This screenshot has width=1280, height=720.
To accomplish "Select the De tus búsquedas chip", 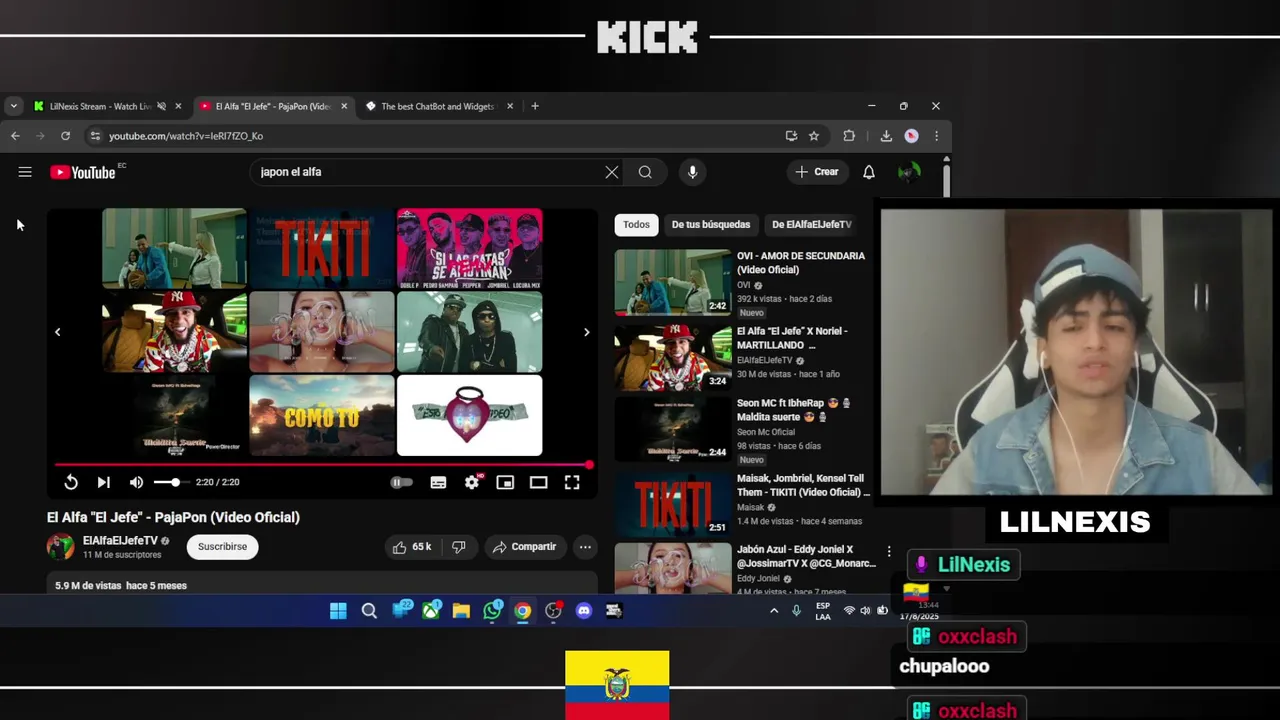I will click(710, 225).
